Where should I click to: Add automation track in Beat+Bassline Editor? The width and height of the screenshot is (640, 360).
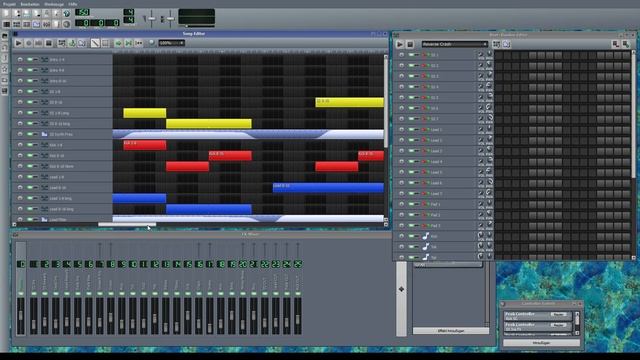click(507, 44)
